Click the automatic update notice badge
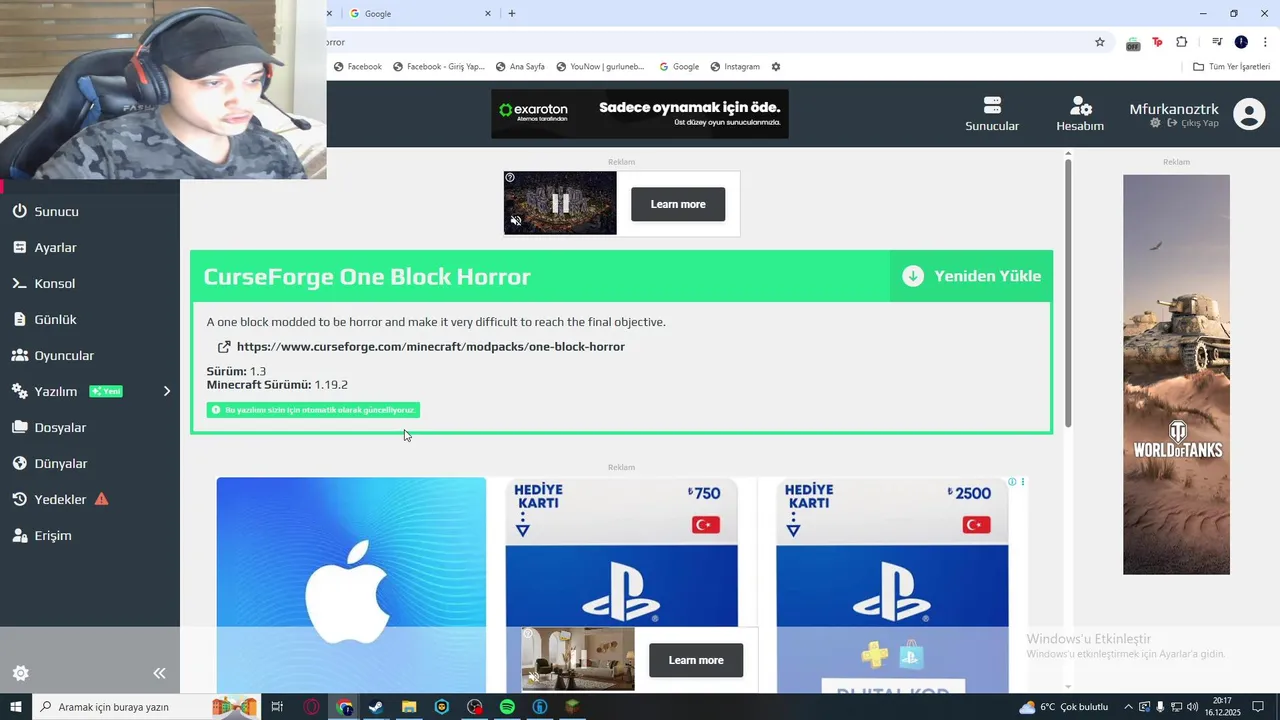Viewport: 1280px width, 720px height. click(313, 410)
